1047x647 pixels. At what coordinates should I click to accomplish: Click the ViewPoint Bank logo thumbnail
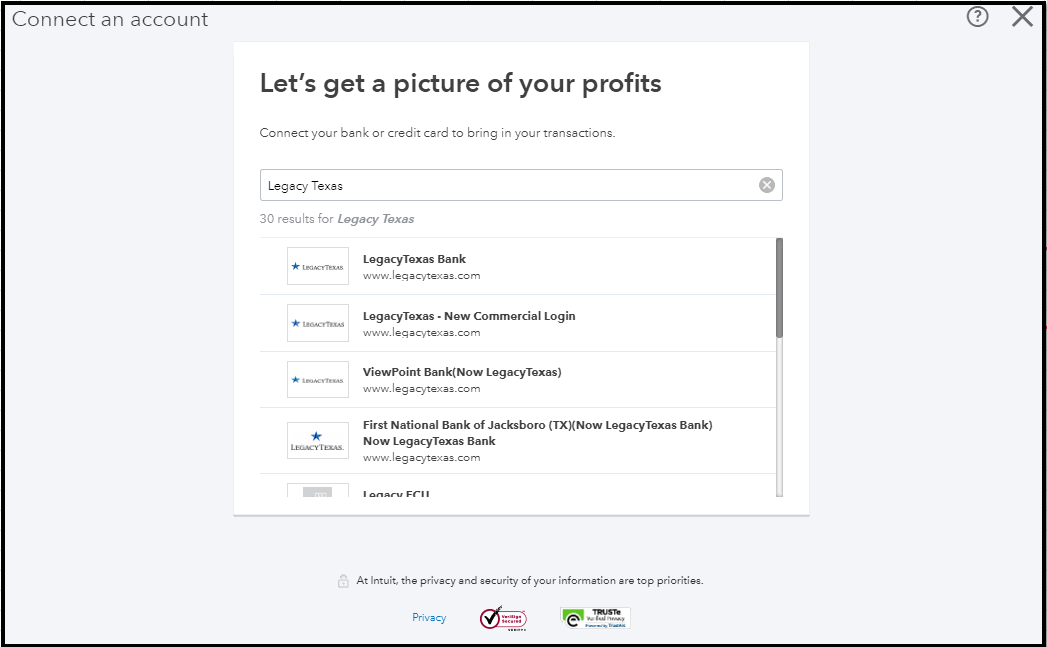317,380
